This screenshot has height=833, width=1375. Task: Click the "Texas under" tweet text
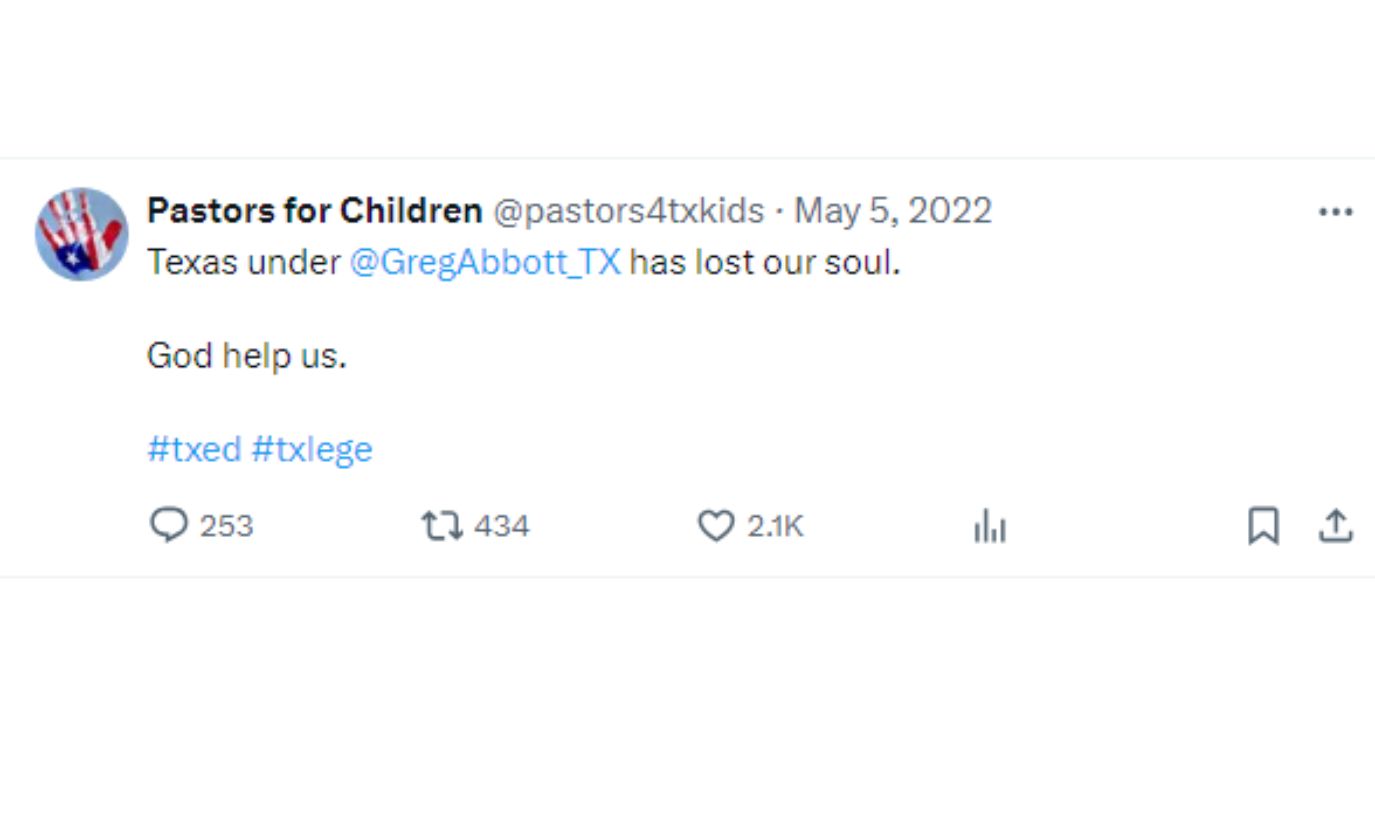click(x=243, y=263)
